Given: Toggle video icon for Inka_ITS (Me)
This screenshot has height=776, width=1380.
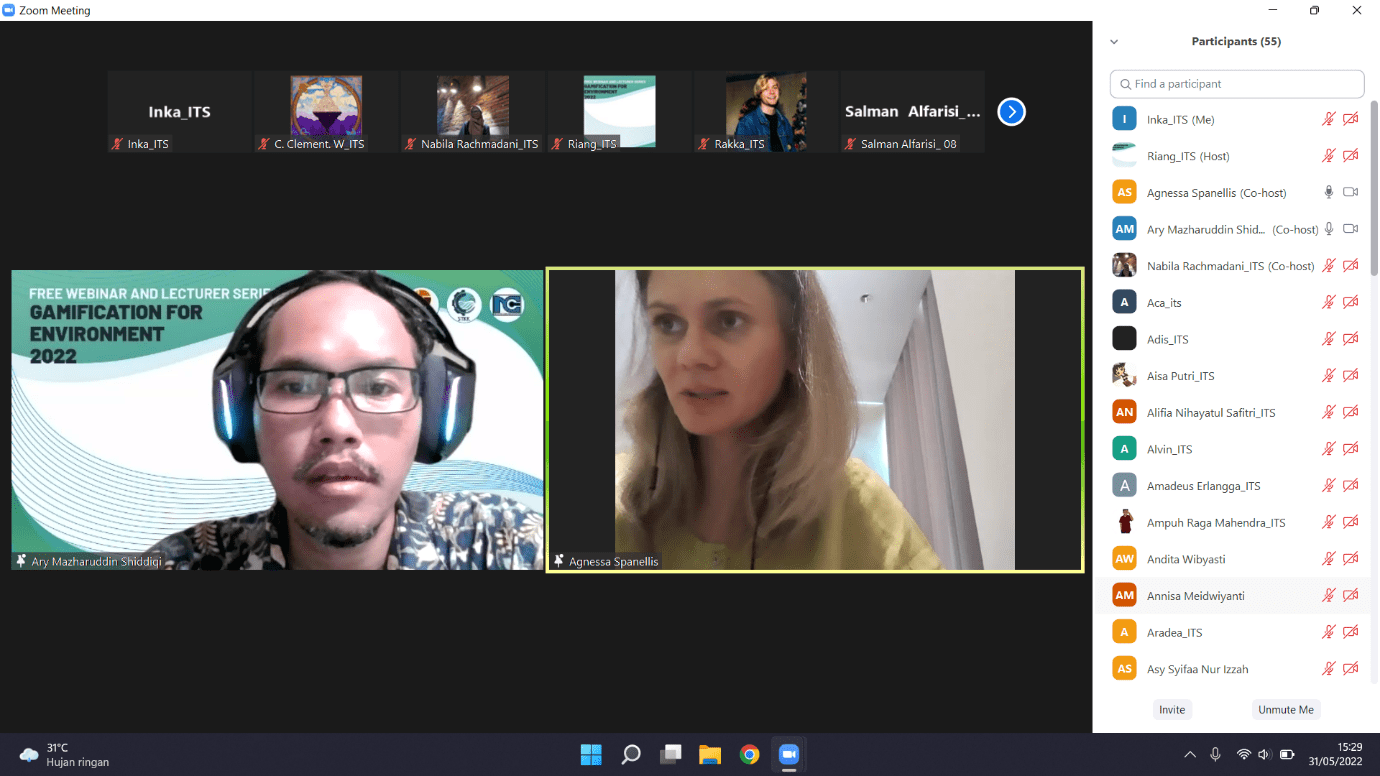Looking at the screenshot, I should [x=1350, y=119].
